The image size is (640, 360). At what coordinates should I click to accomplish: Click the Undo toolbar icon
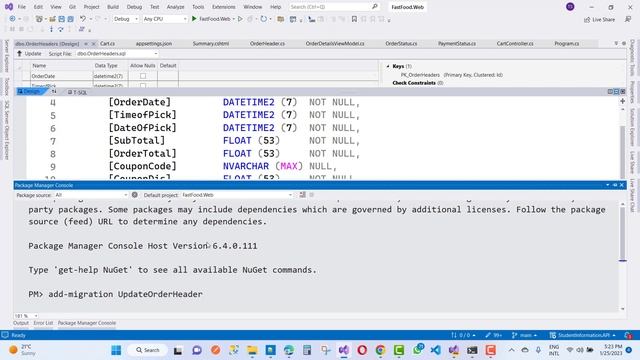tap(83, 19)
